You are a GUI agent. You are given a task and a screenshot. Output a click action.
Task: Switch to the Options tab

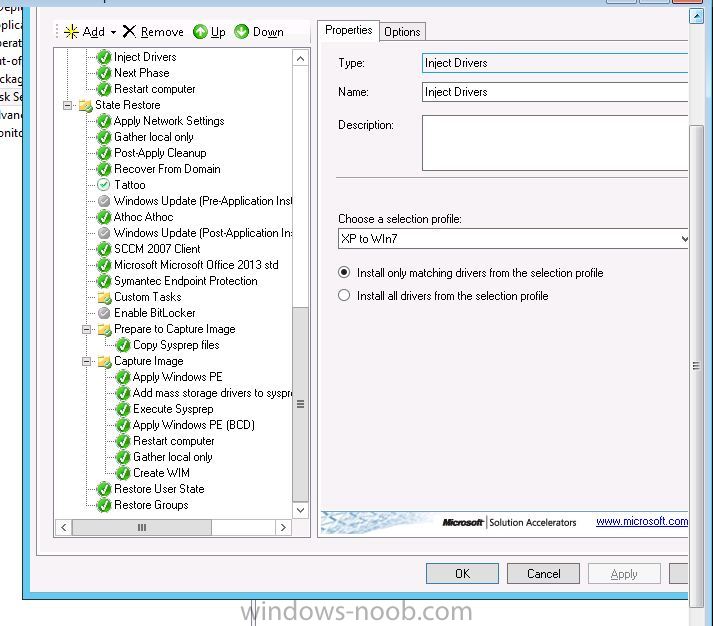402,32
